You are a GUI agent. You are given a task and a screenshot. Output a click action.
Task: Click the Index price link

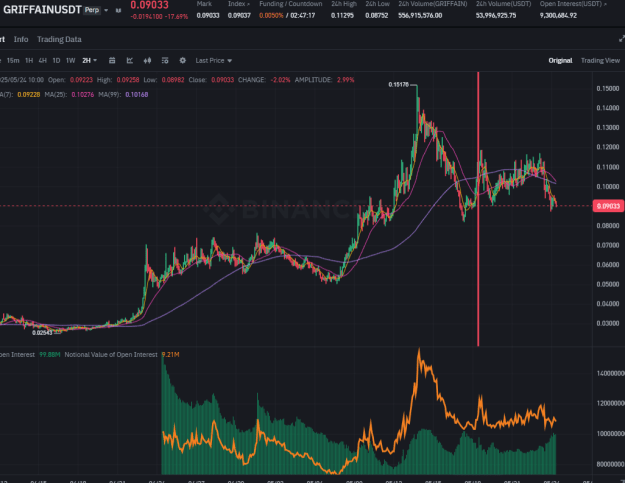239,4
